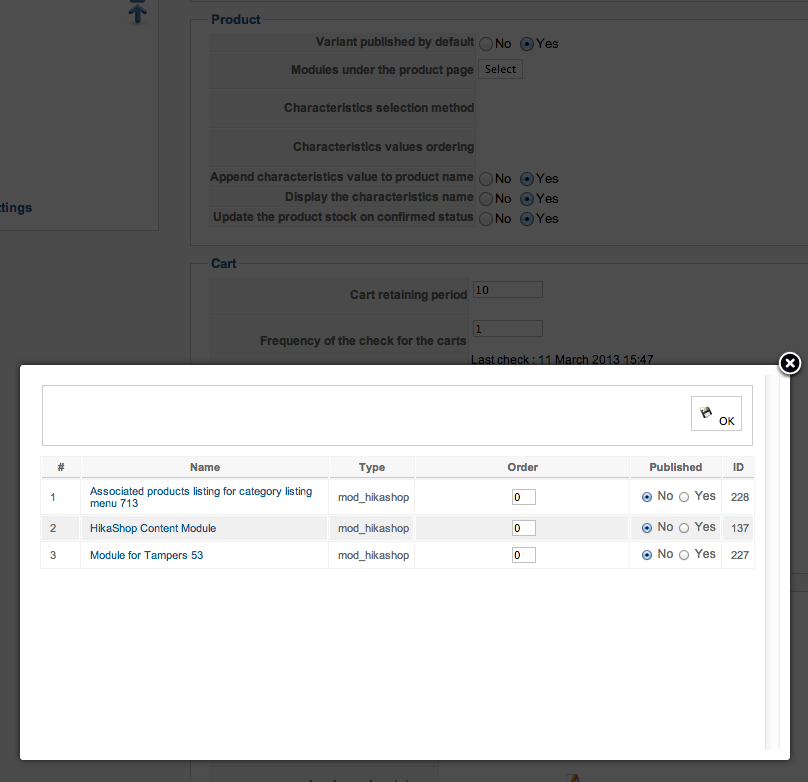Click the Type column header
Image resolution: width=808 pixels, height=782 pixels.
pos(372,467)
